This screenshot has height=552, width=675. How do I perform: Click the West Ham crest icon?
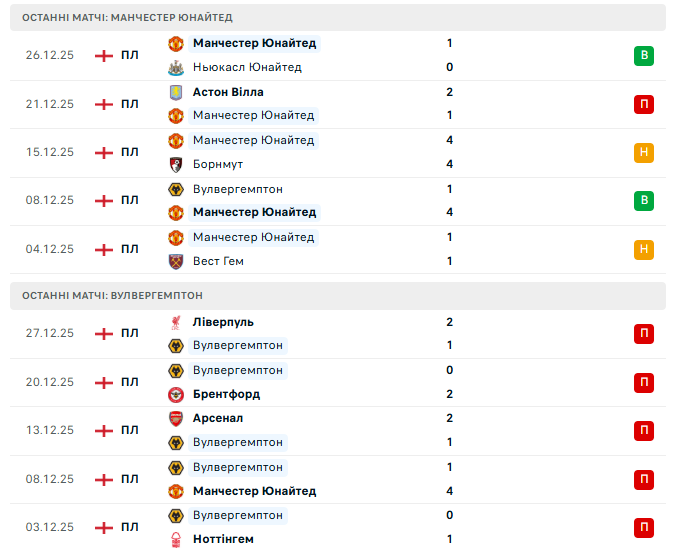point(176,262)
